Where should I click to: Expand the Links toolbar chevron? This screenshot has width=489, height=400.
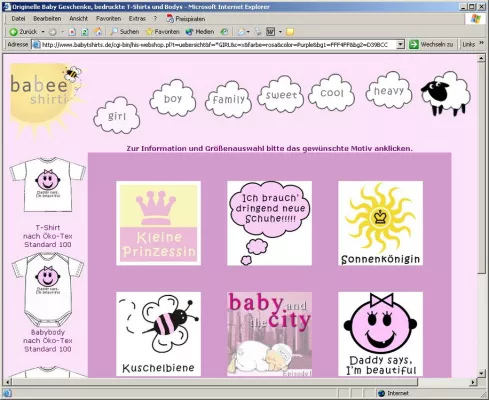tap(481, 43)
